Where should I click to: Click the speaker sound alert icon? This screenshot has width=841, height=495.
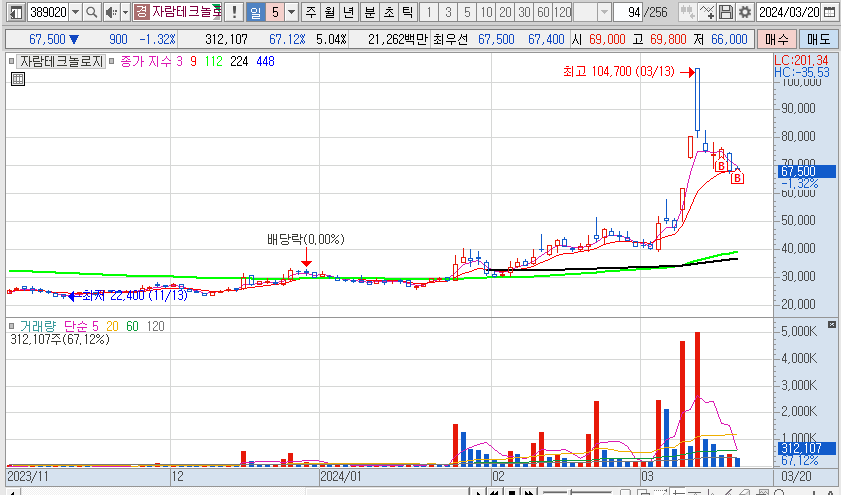click(110, 12)
